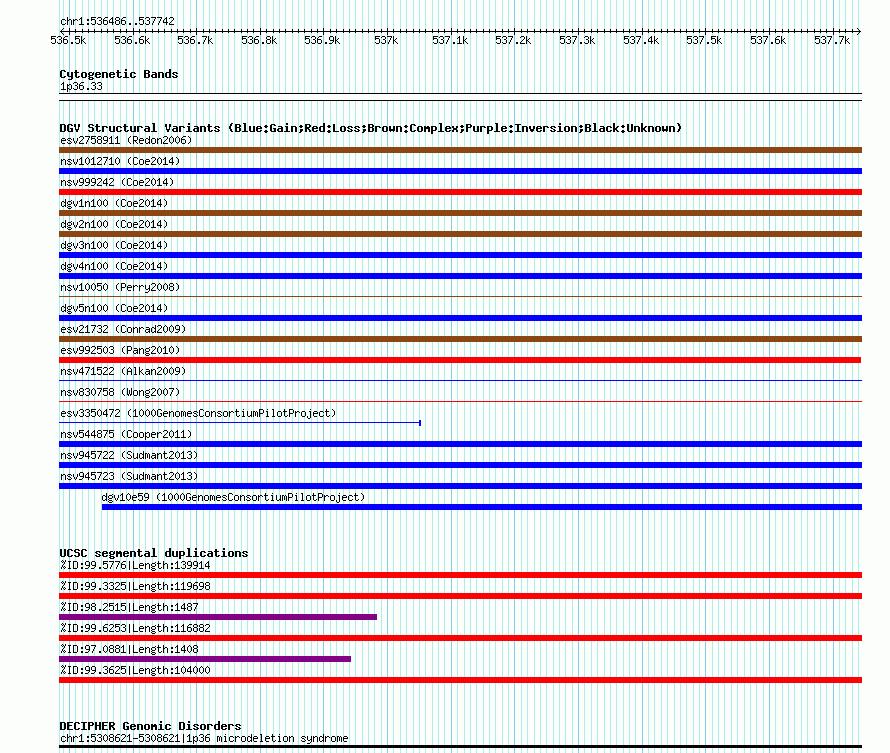Click the thin blue feature line under esv3350472
The width and height of the screenshot is (890, 753).
pyautogui.click(x=240, y=423)
